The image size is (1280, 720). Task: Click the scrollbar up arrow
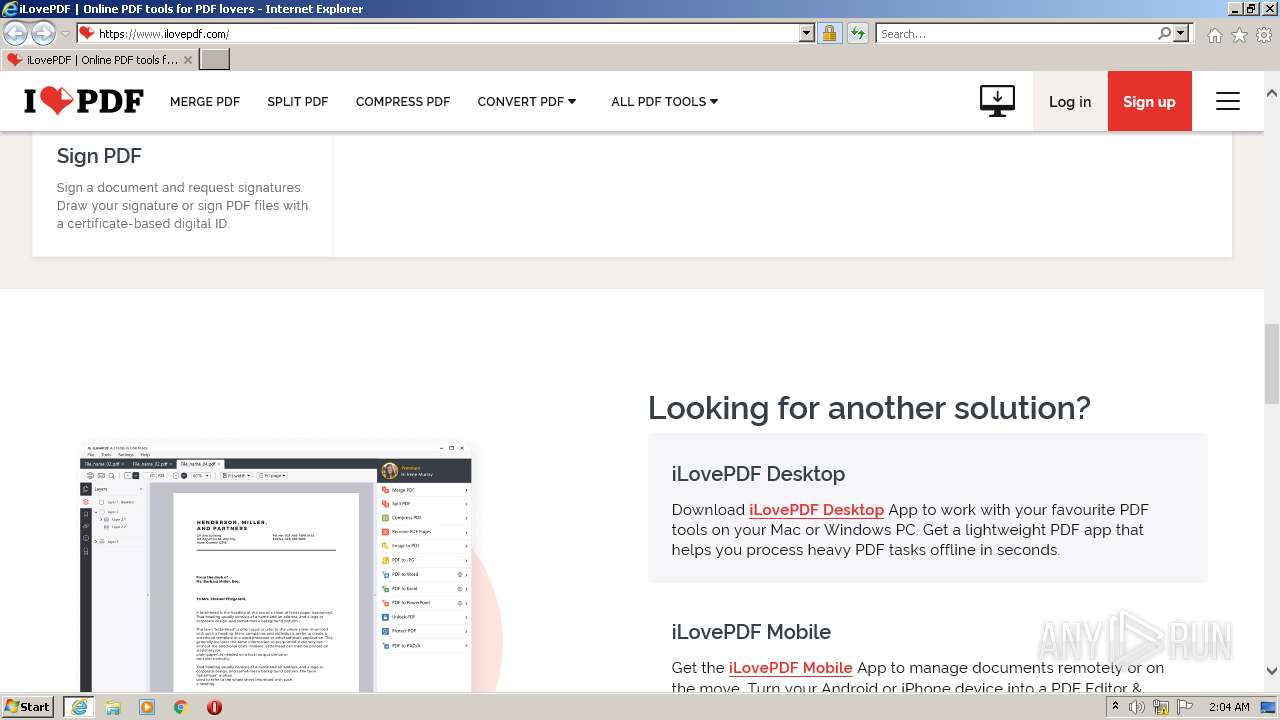[x=1272, y=93]
